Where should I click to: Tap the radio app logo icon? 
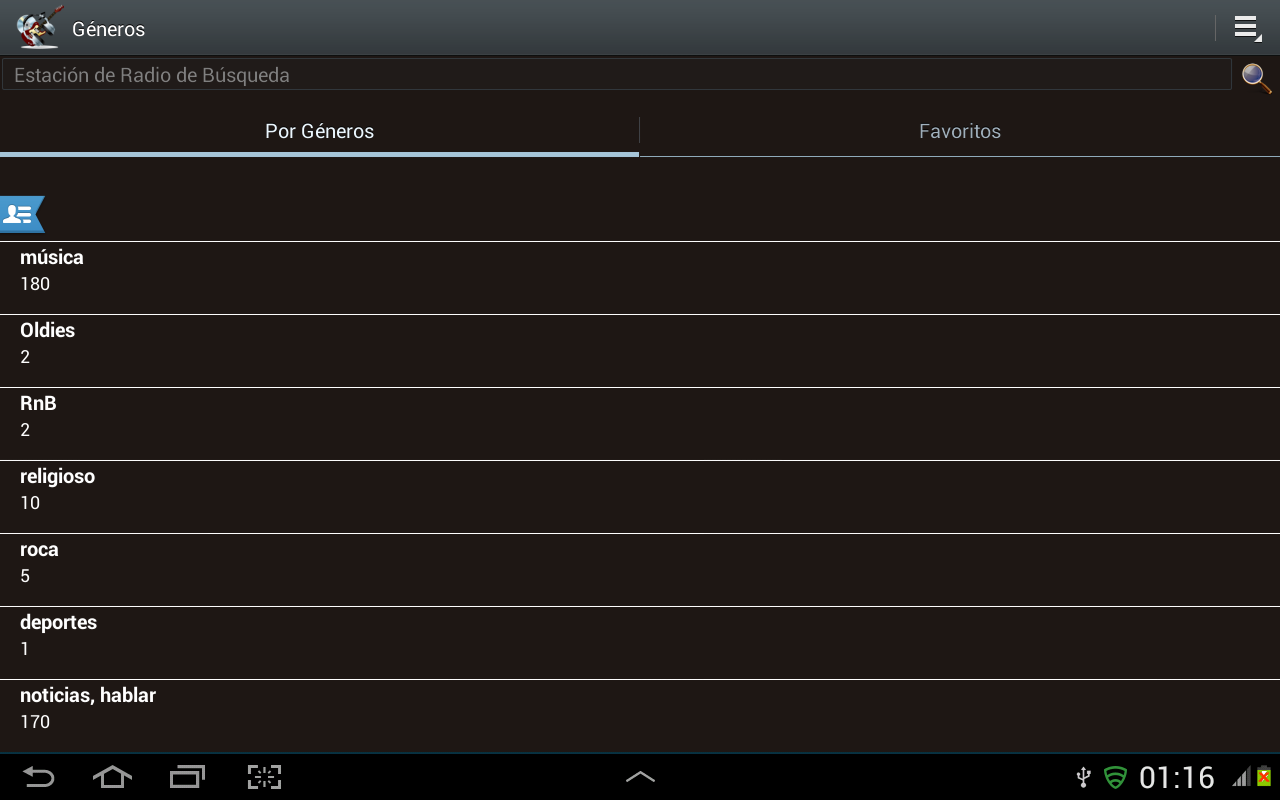[38, 28]
